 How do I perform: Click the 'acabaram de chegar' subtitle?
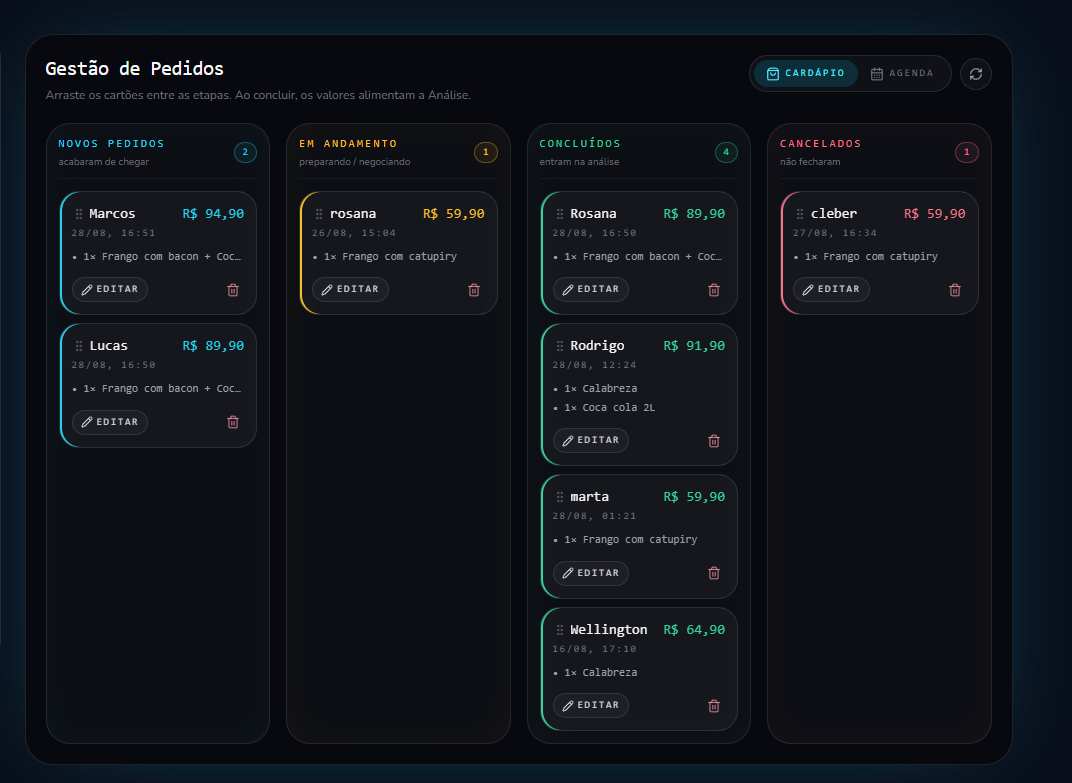coord(103,162)
